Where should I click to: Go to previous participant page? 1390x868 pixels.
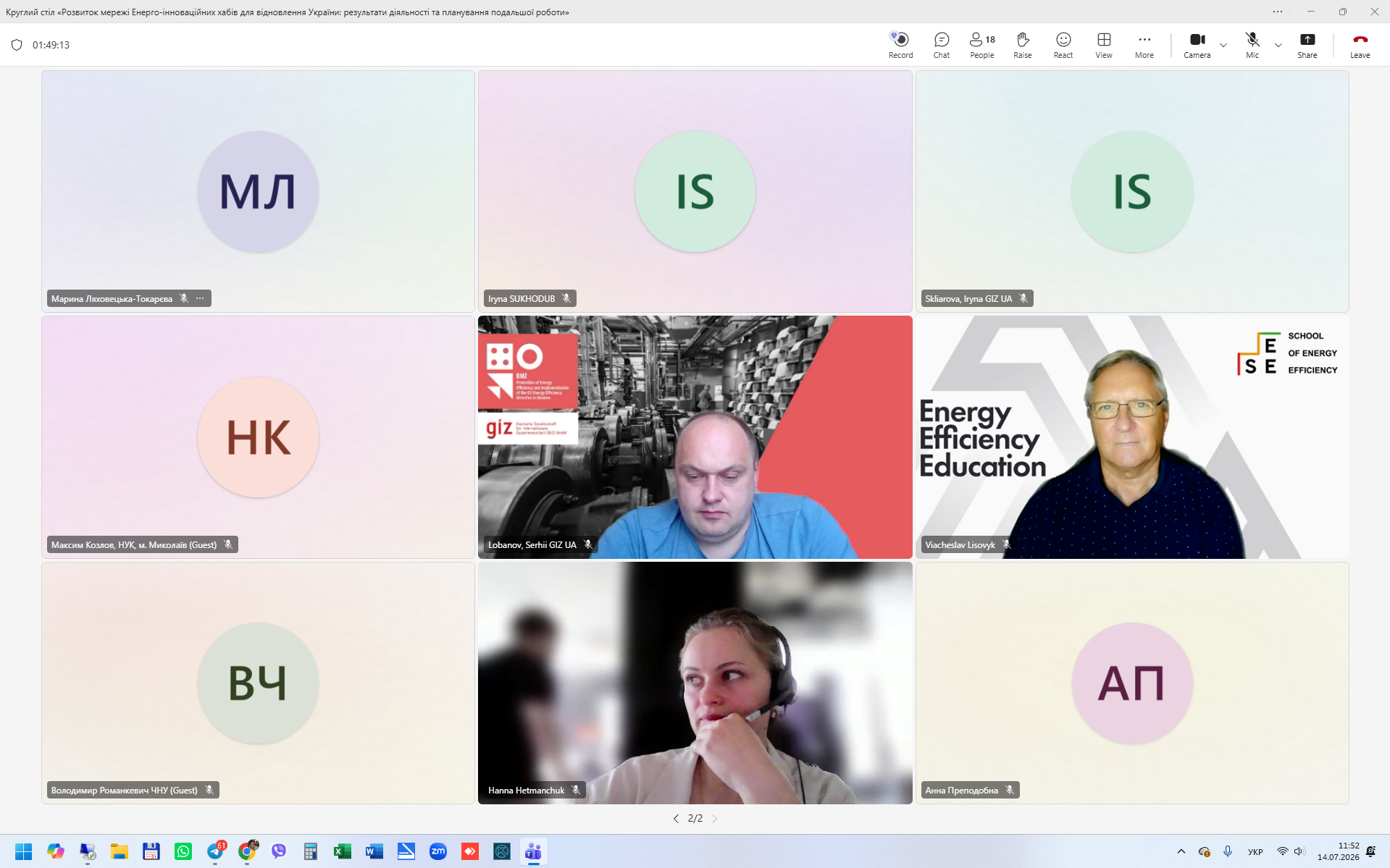tap(676, 819)
